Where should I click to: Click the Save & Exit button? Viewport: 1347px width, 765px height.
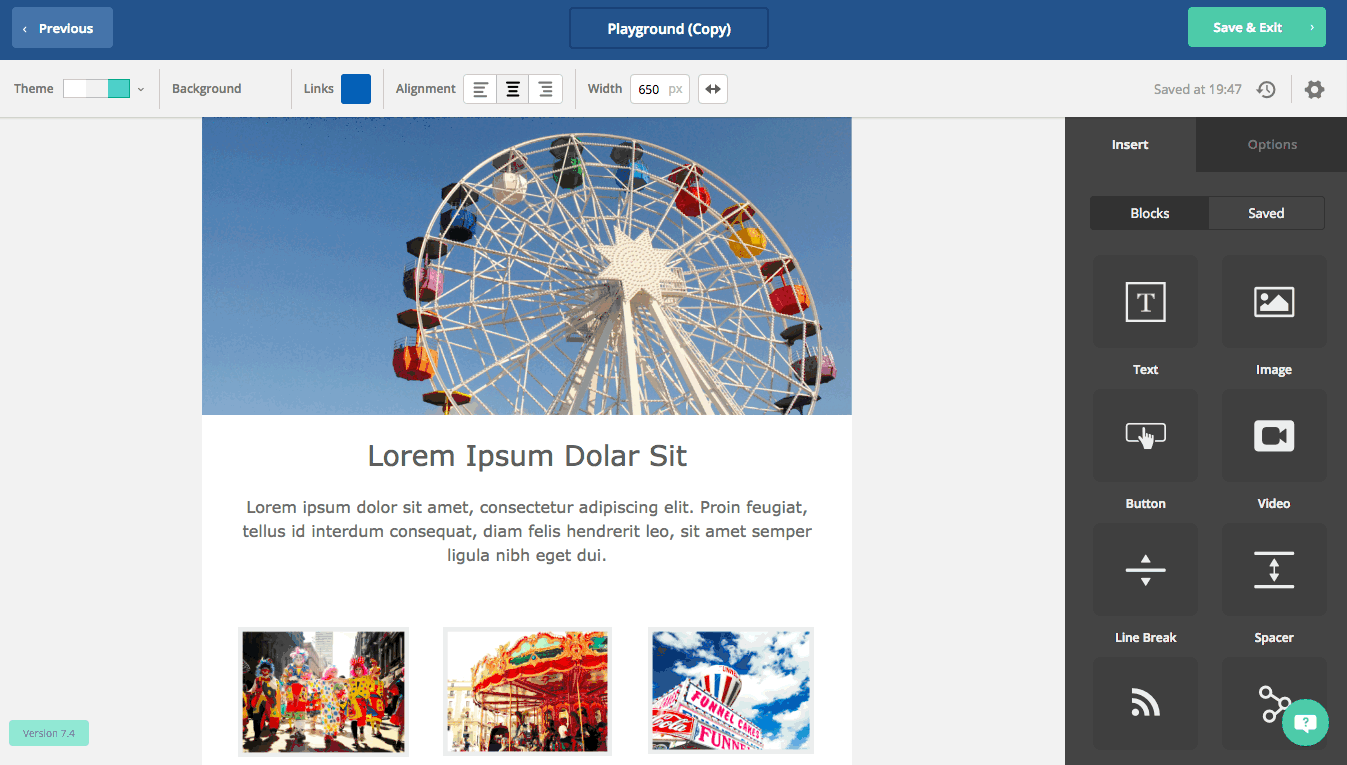click(x=1256, y=28)
